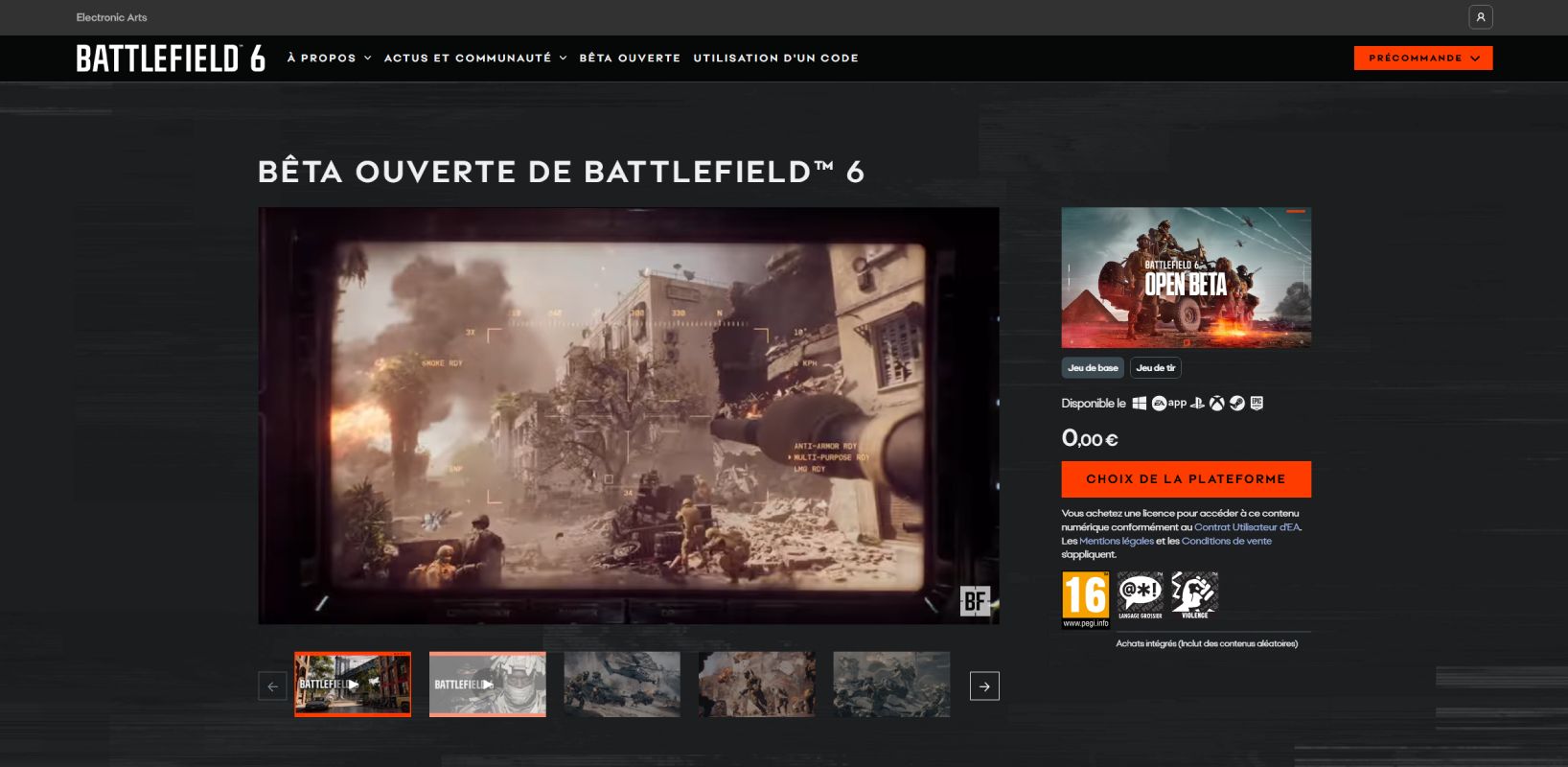The width and height of the screenshot is (1568, 767).
Task: Select the Jeu de tir tag
Action: coord(1156,368)
